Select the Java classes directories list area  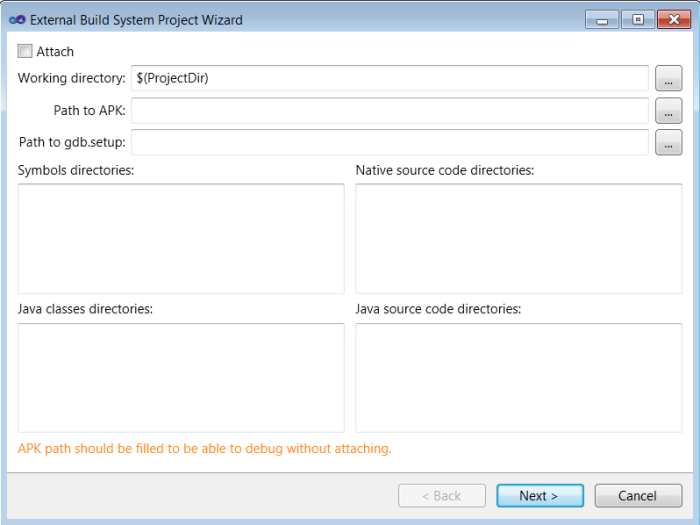click(x=181, y=377)
